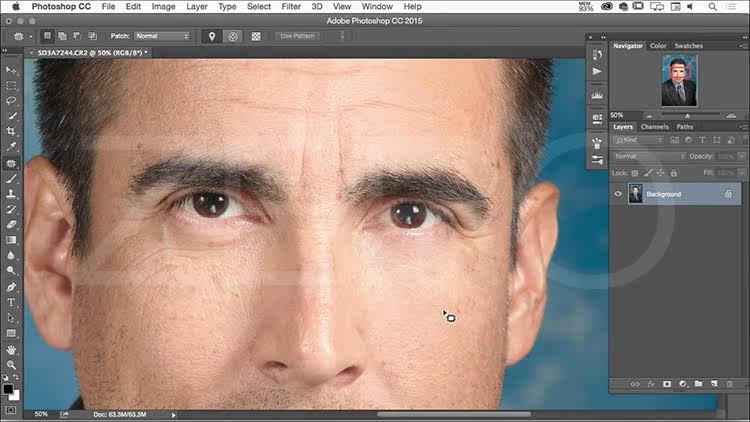Viewport: 750px width, 422px height.
Task: Click the Navigator preview thumbnail
Action: pyautogui.click(x=679, y=80)
